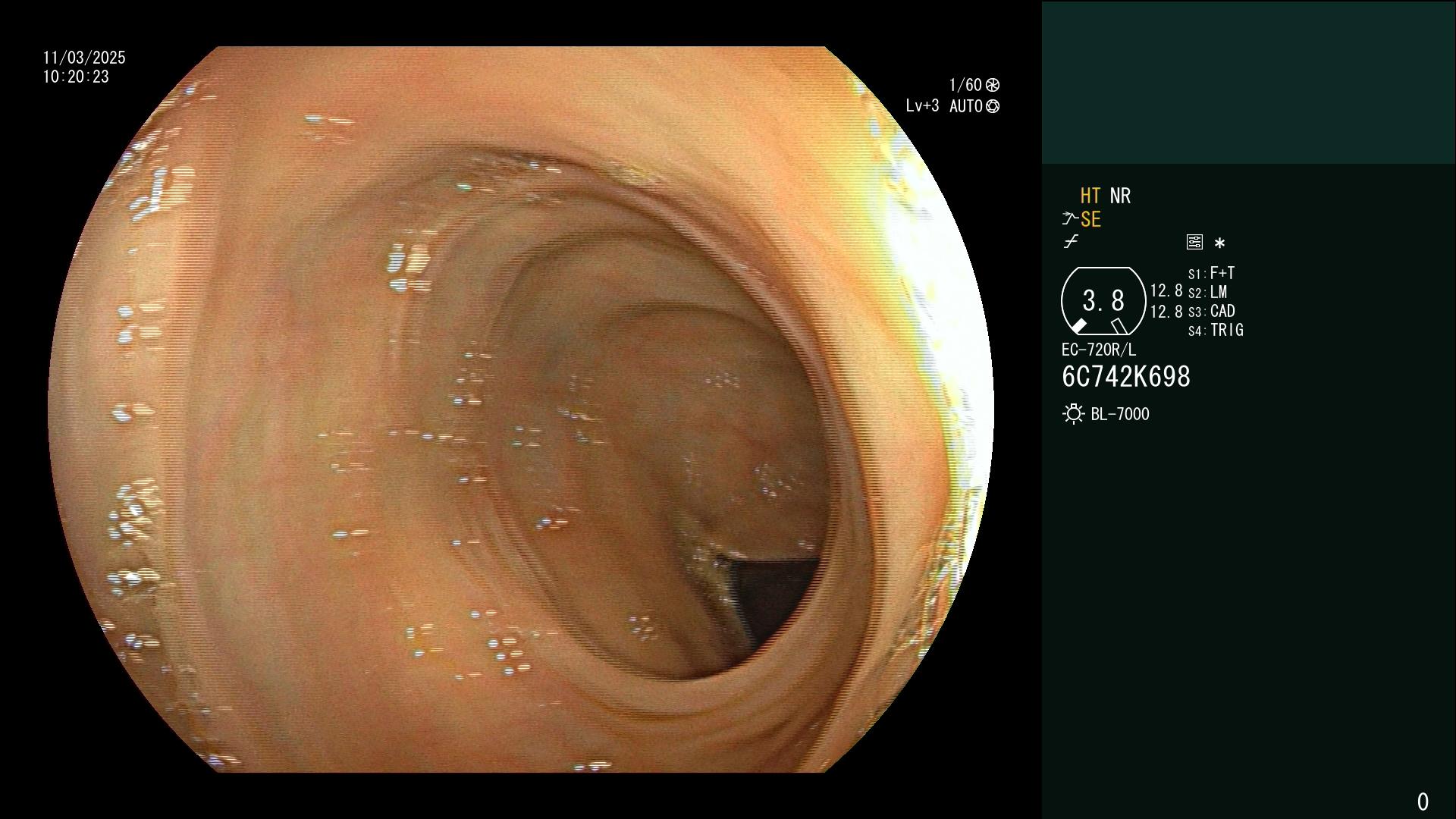The height and width of the screenshot is (819, 1456).
Task: Click the serial number 6C742K698
Action: pyautogui.click(x=1126, y=377)
